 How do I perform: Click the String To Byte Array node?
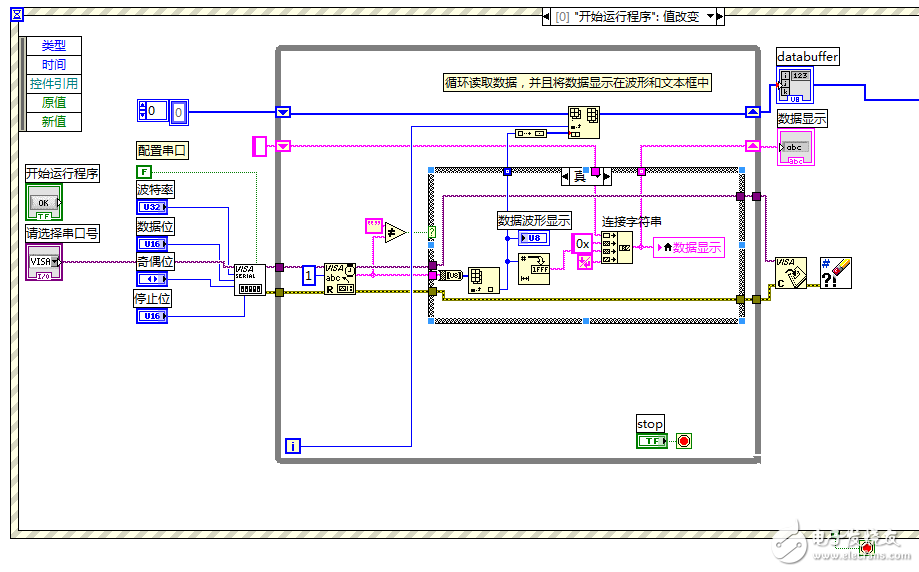click(x=451, y=275)
